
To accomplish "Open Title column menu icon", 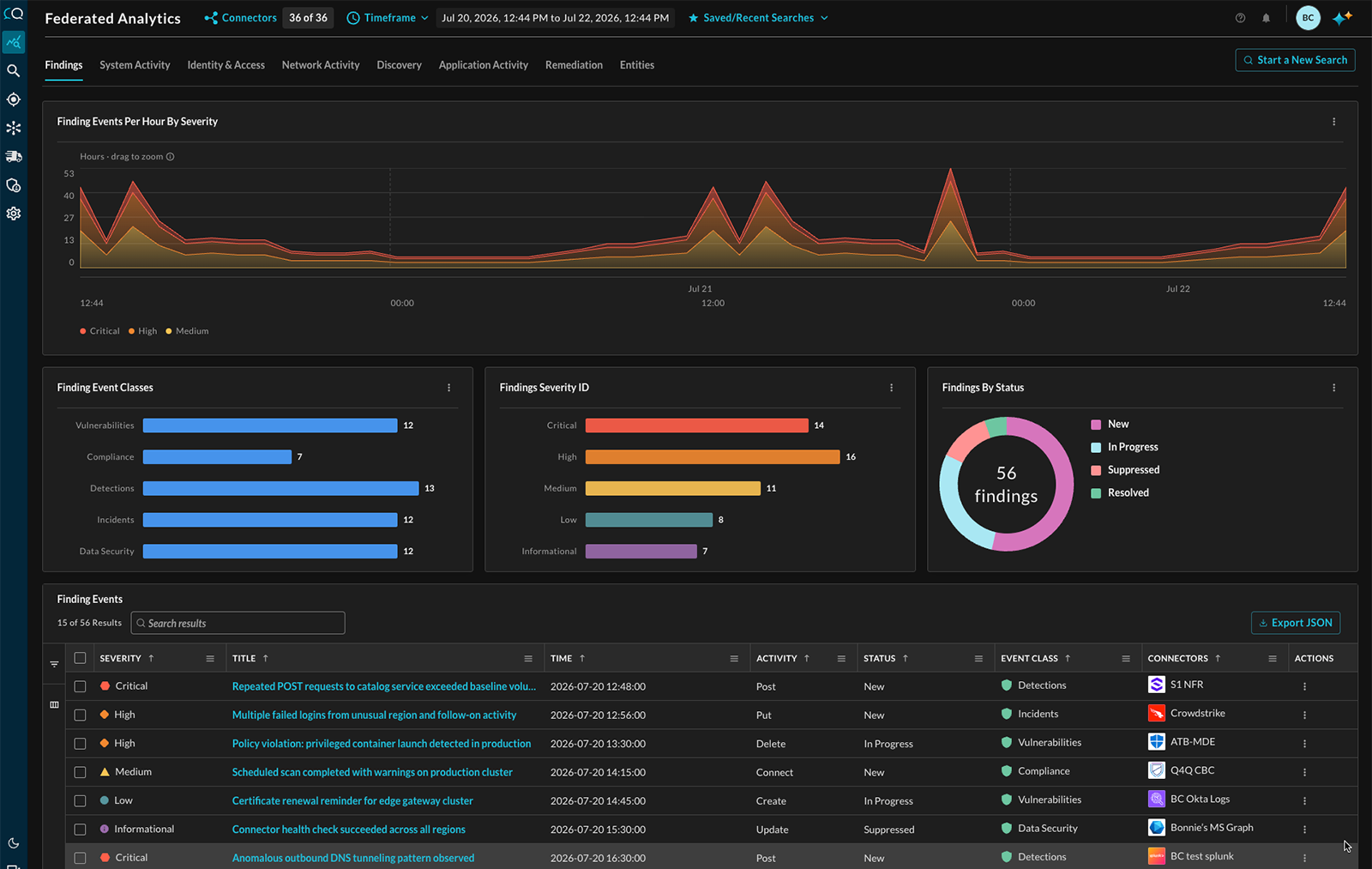I will pos(528,659).
